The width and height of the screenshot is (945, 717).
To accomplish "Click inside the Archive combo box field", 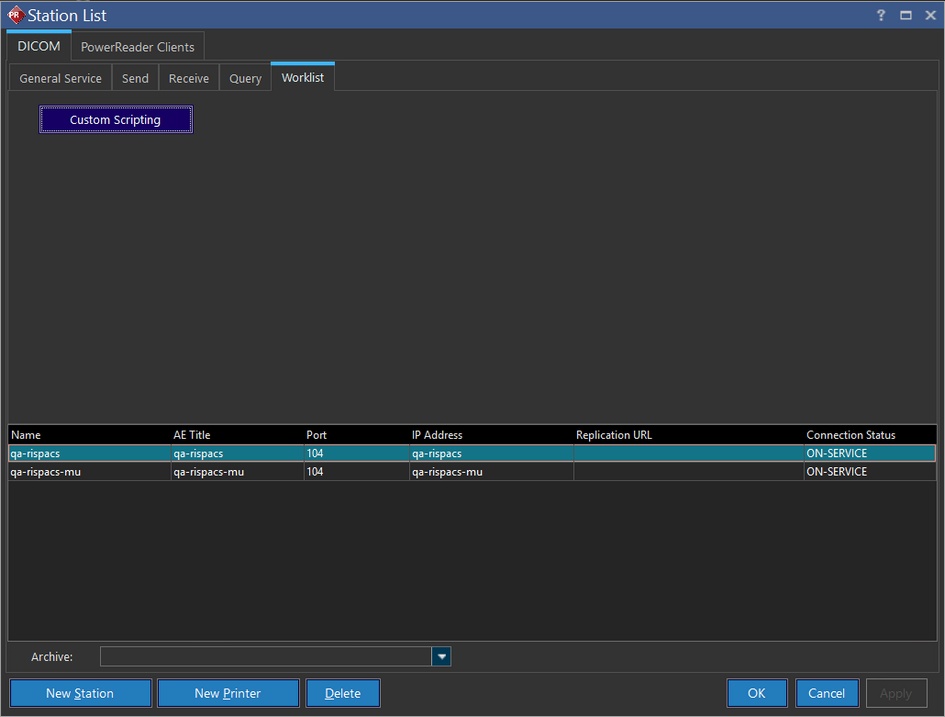I will [265, 656].
